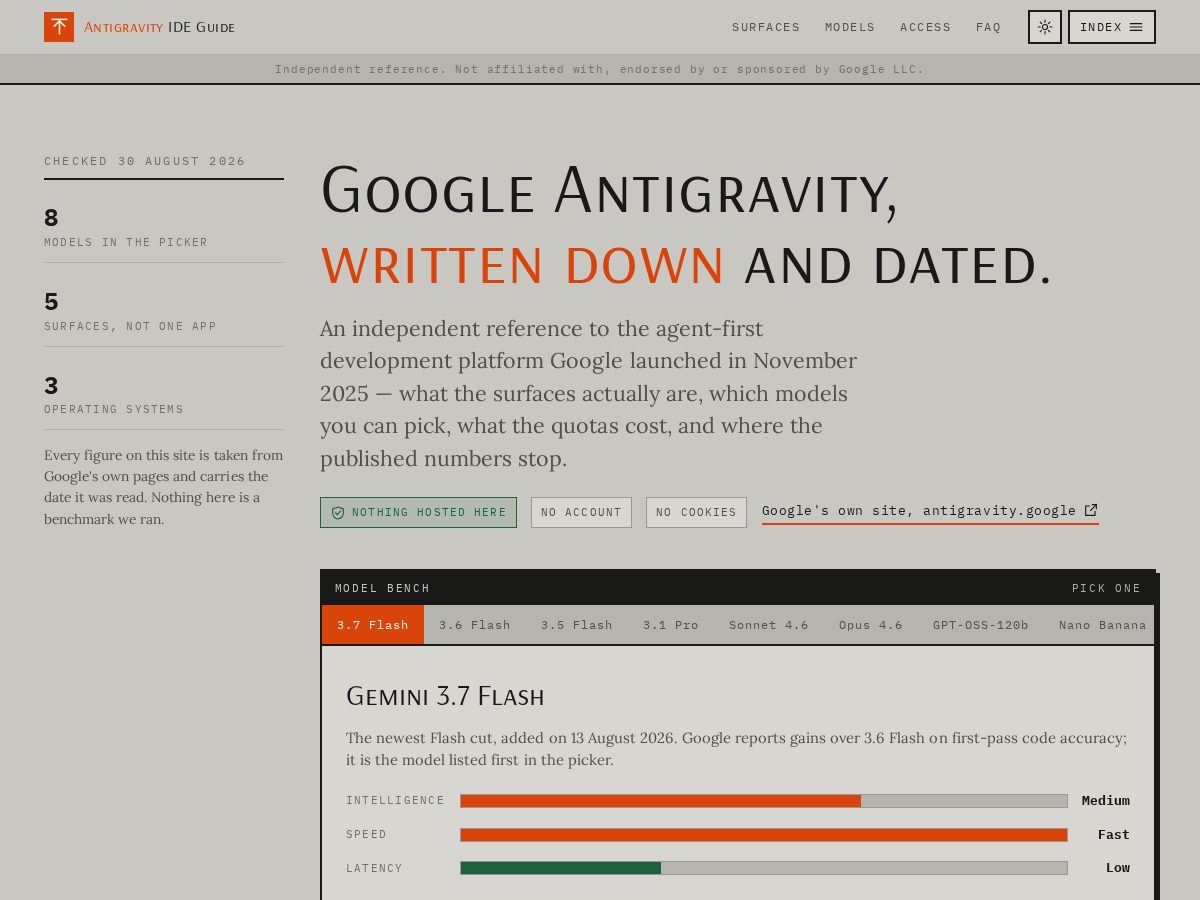Select the Opus 4.6 tab

point(871,625)
